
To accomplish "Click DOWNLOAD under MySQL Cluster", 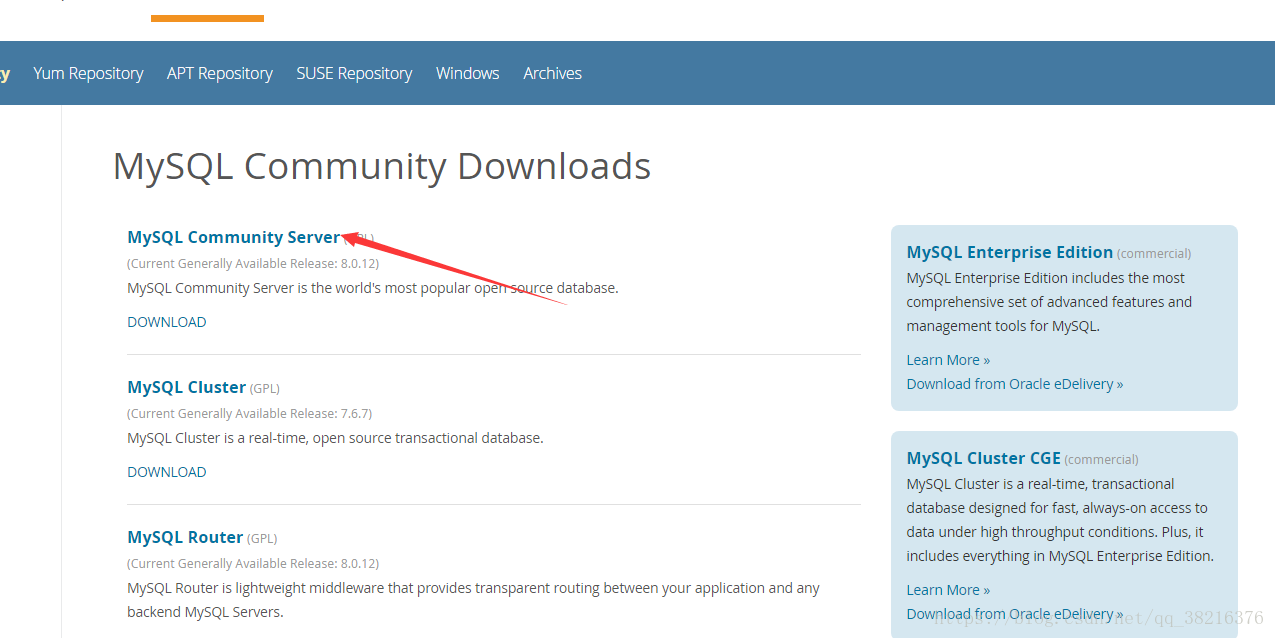I will click(167, 472).
